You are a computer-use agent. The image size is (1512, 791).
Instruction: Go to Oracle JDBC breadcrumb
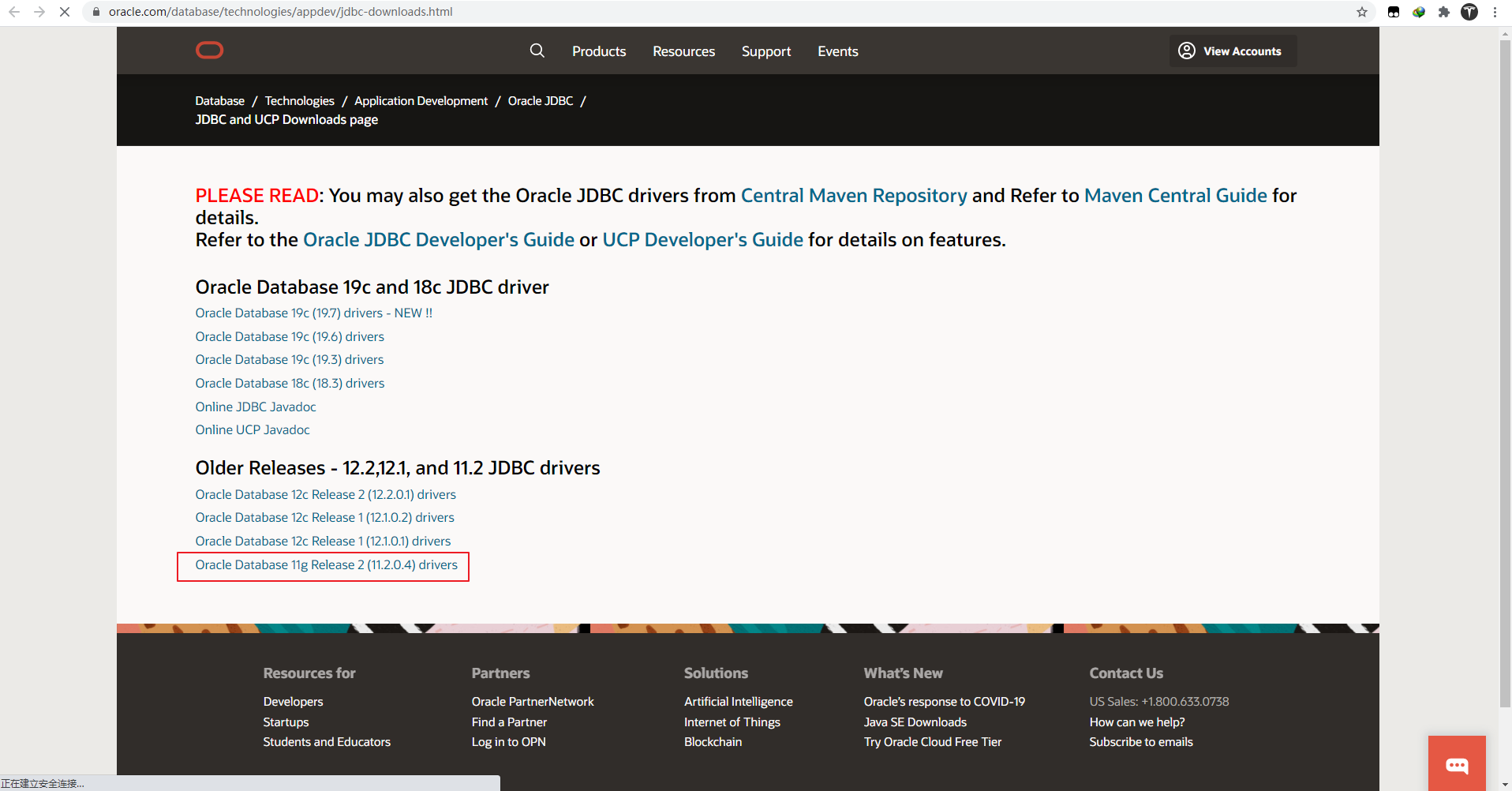(541, 101)
